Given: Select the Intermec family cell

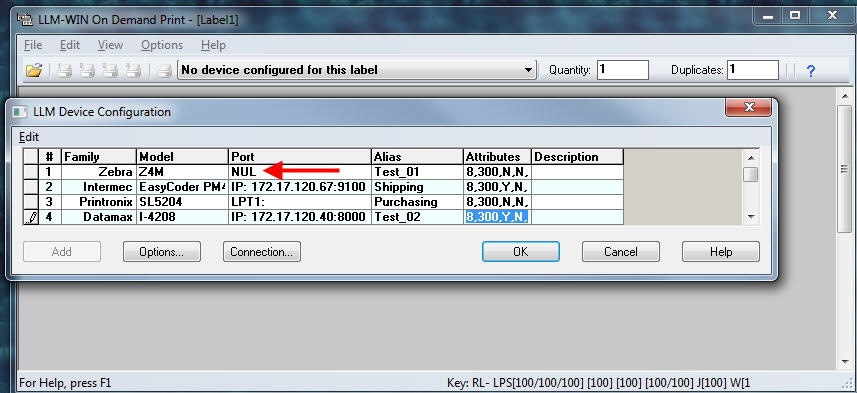Looking at the screenshot, I should click(x=99, y=187).
